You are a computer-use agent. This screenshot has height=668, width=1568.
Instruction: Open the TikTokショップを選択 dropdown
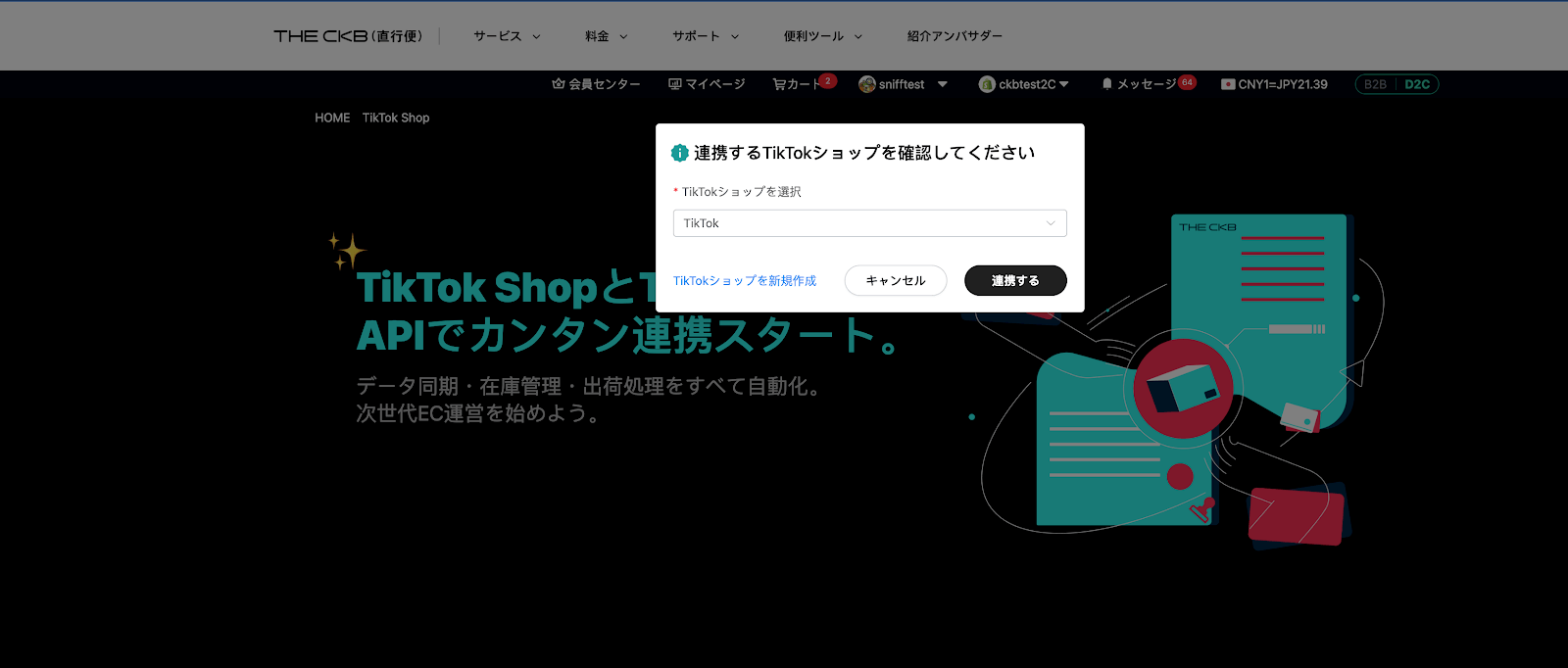click(x=870, y=223)
